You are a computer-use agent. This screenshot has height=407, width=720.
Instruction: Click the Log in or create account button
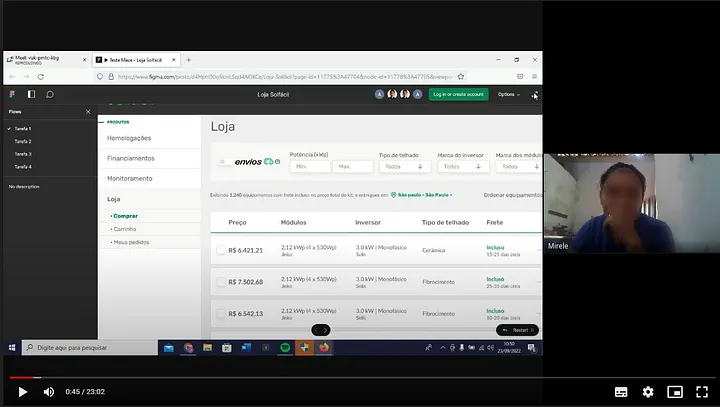(x=458, y=94)
